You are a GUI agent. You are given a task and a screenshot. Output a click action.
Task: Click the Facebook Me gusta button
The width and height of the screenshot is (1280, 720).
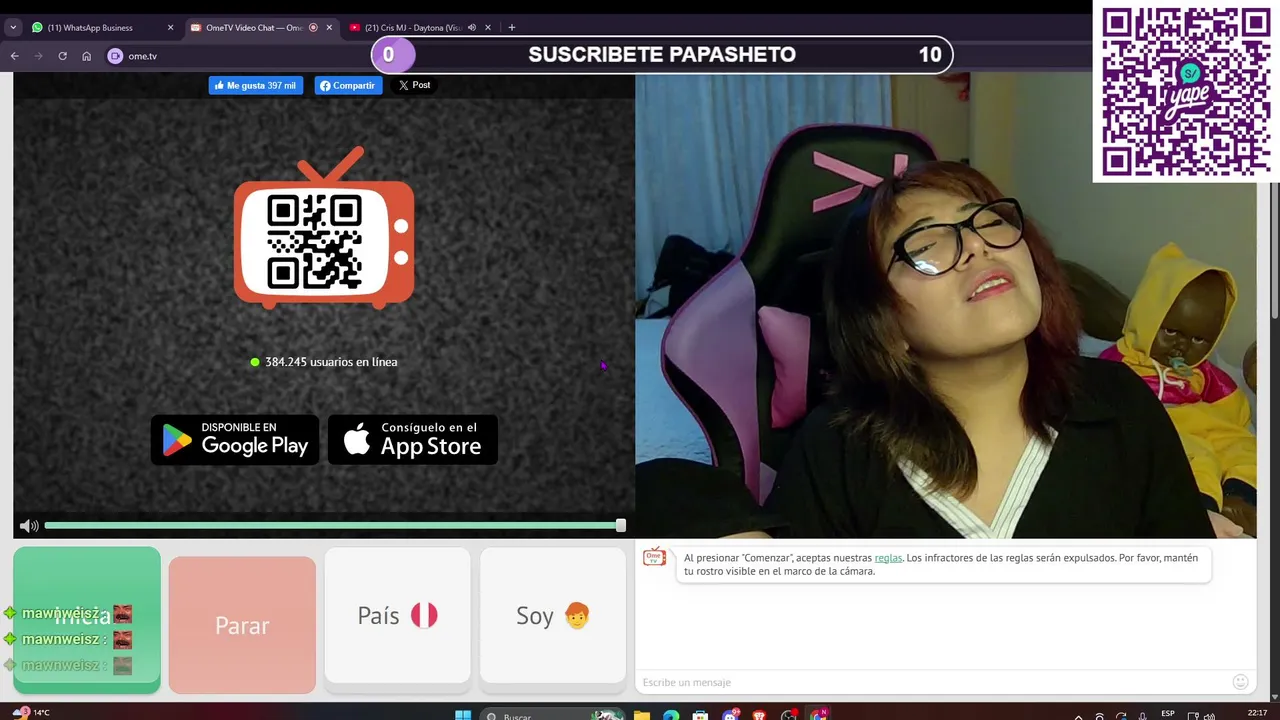(256, 86)
